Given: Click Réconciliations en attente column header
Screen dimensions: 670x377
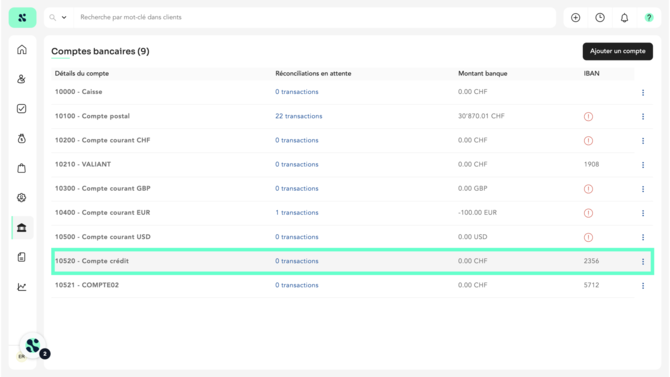Looking at the screenshot, I should point(313,74).
